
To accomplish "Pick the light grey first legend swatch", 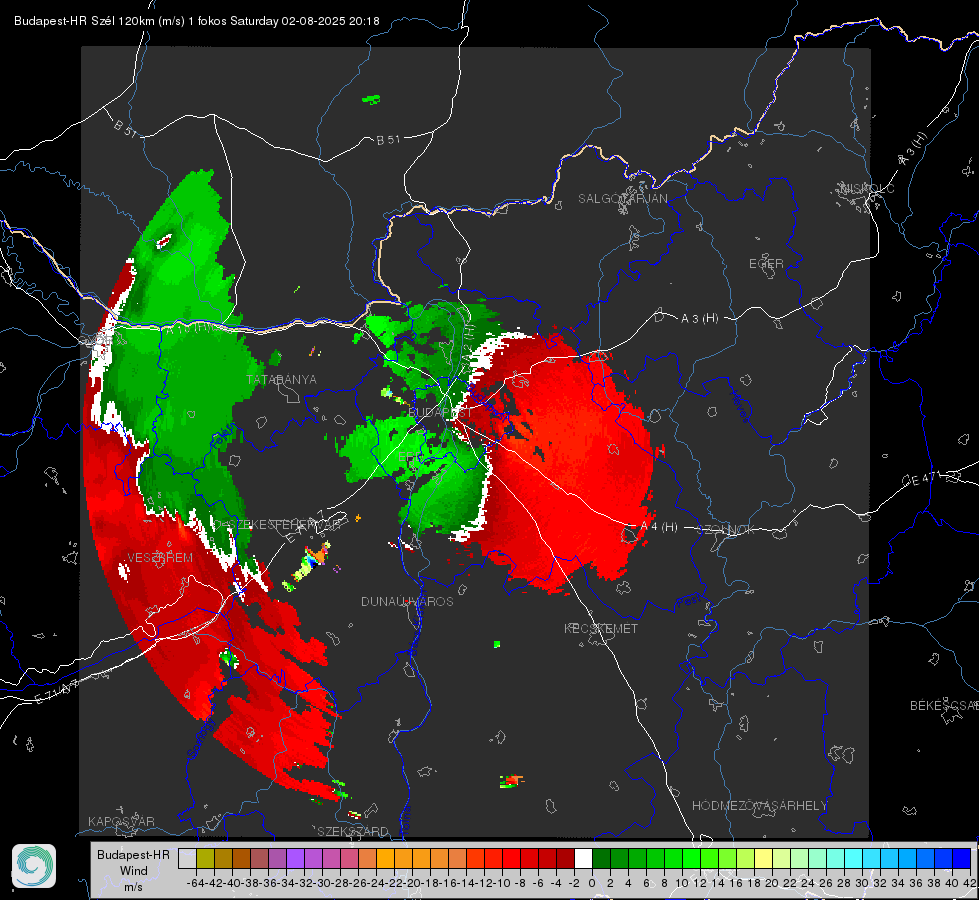I will 187,859.
